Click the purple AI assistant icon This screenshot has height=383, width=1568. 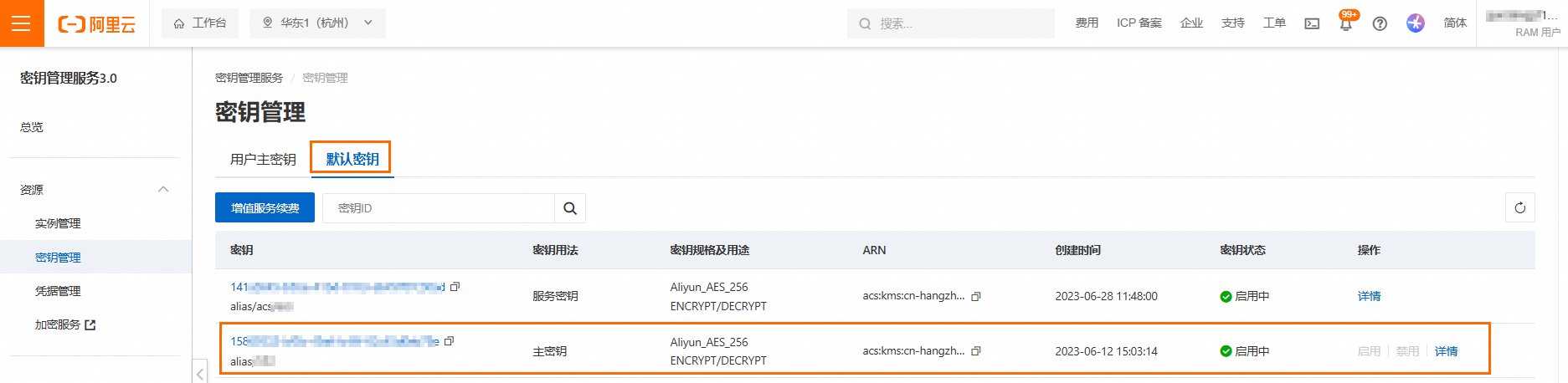(x=1415, y=23)
